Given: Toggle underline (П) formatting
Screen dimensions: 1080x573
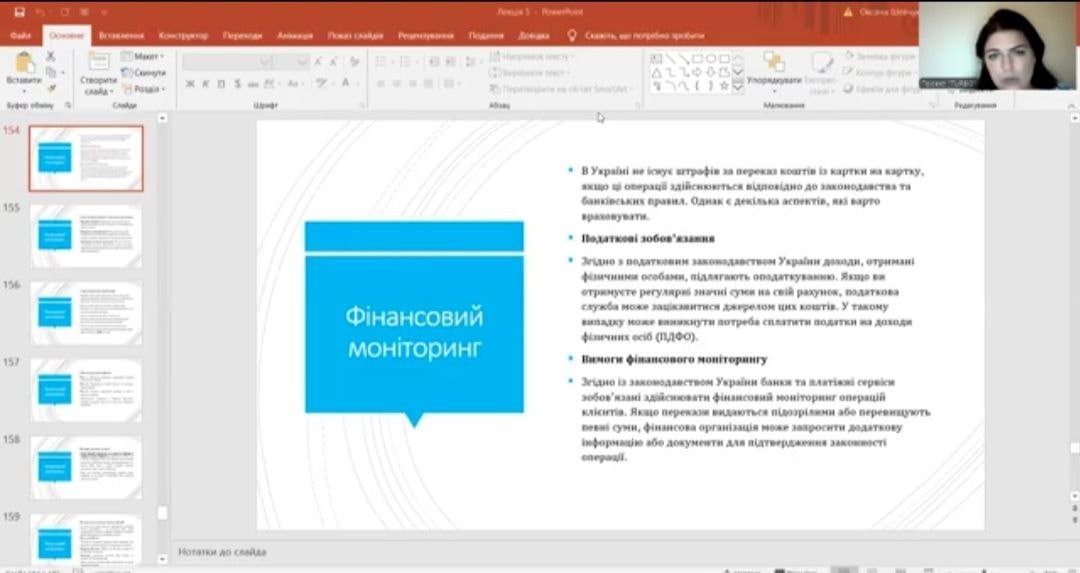Looking at the screenshot, I should 221,83.
